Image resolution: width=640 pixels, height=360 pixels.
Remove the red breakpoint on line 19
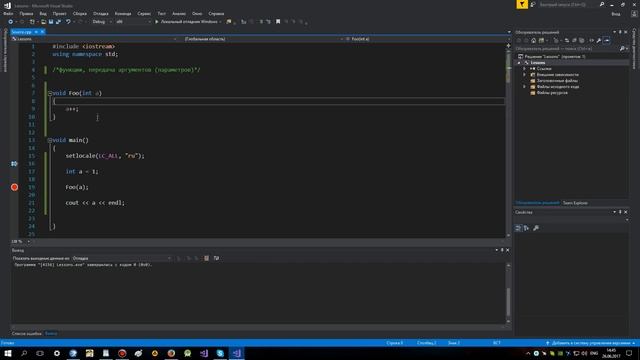click(14, 187)
